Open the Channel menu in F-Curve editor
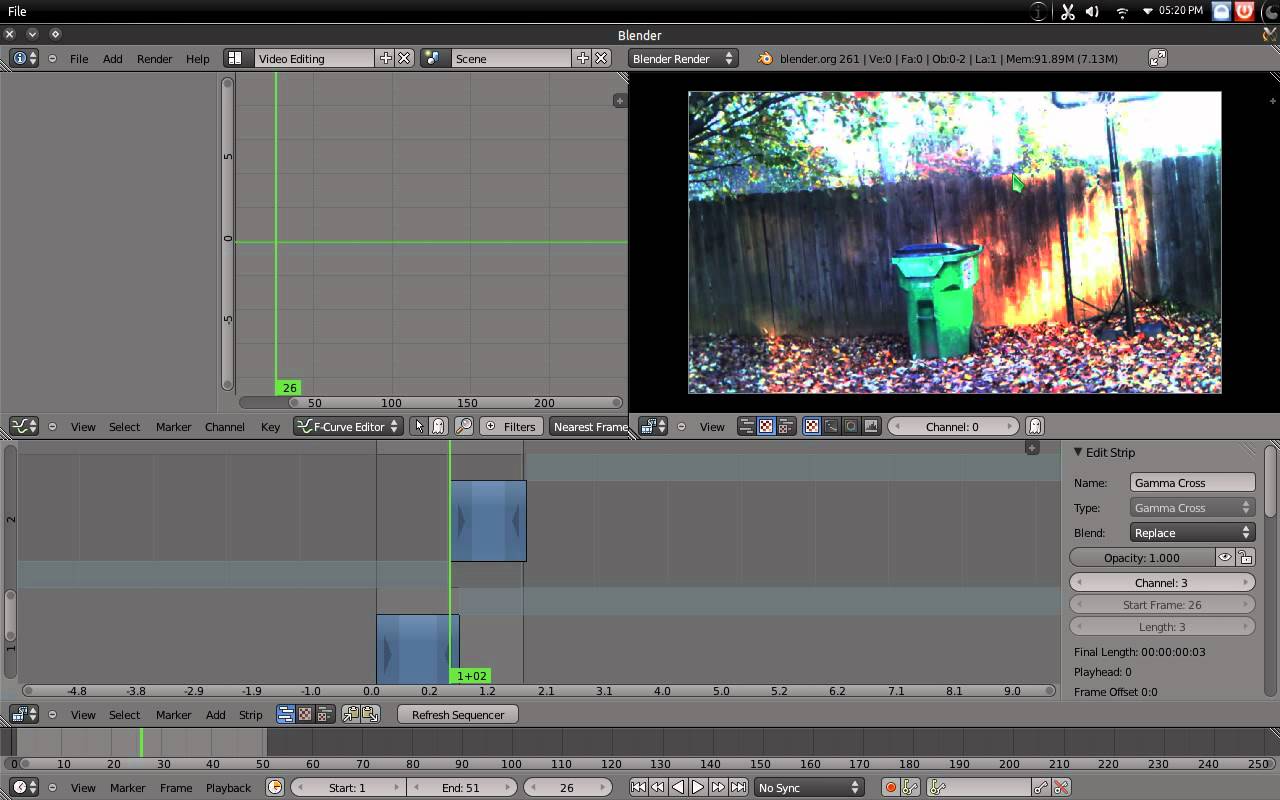The width and height of the screenshot is (1280, 800). (225, 426)
